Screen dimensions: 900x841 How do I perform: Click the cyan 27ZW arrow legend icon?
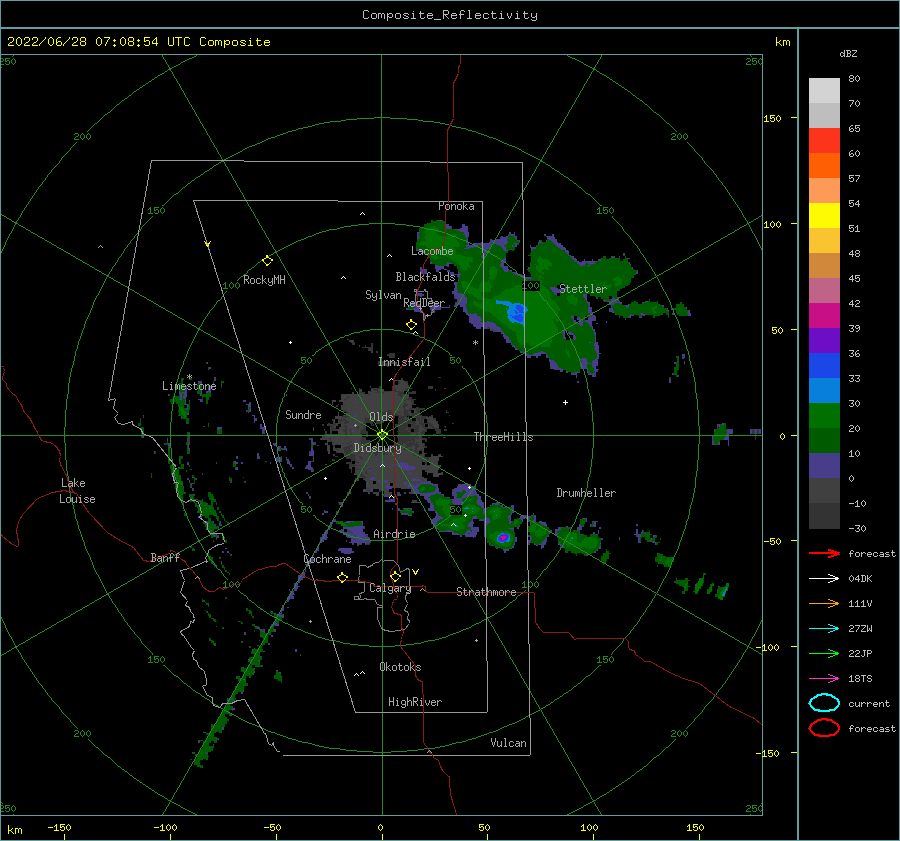point(824,629)
